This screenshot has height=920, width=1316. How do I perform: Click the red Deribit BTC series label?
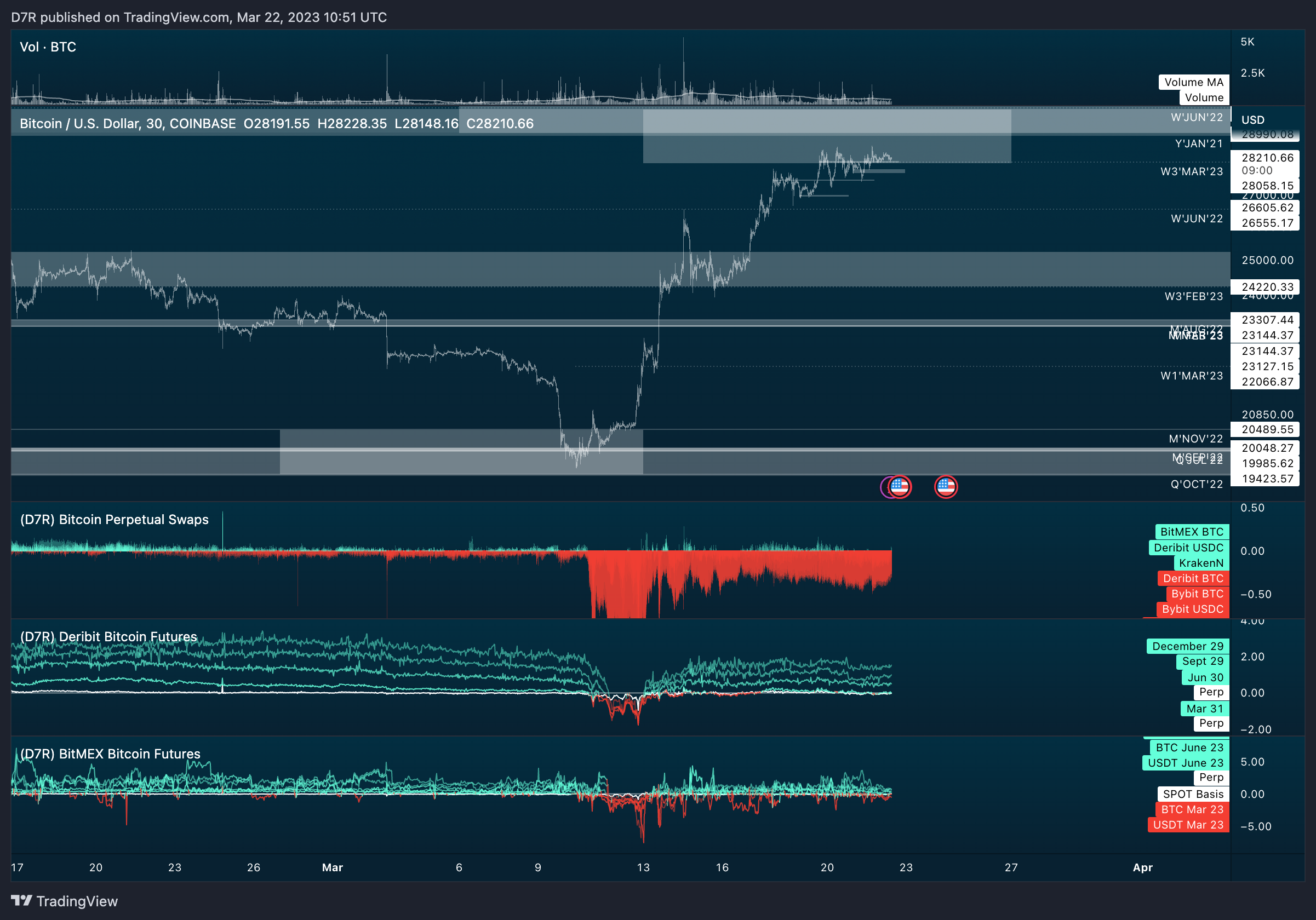[1193, 579]
